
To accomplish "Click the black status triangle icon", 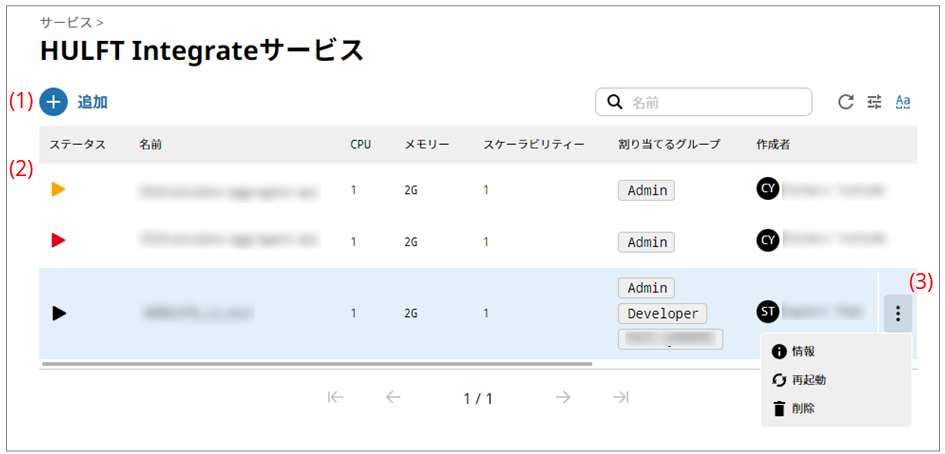I will pos(58,313).
